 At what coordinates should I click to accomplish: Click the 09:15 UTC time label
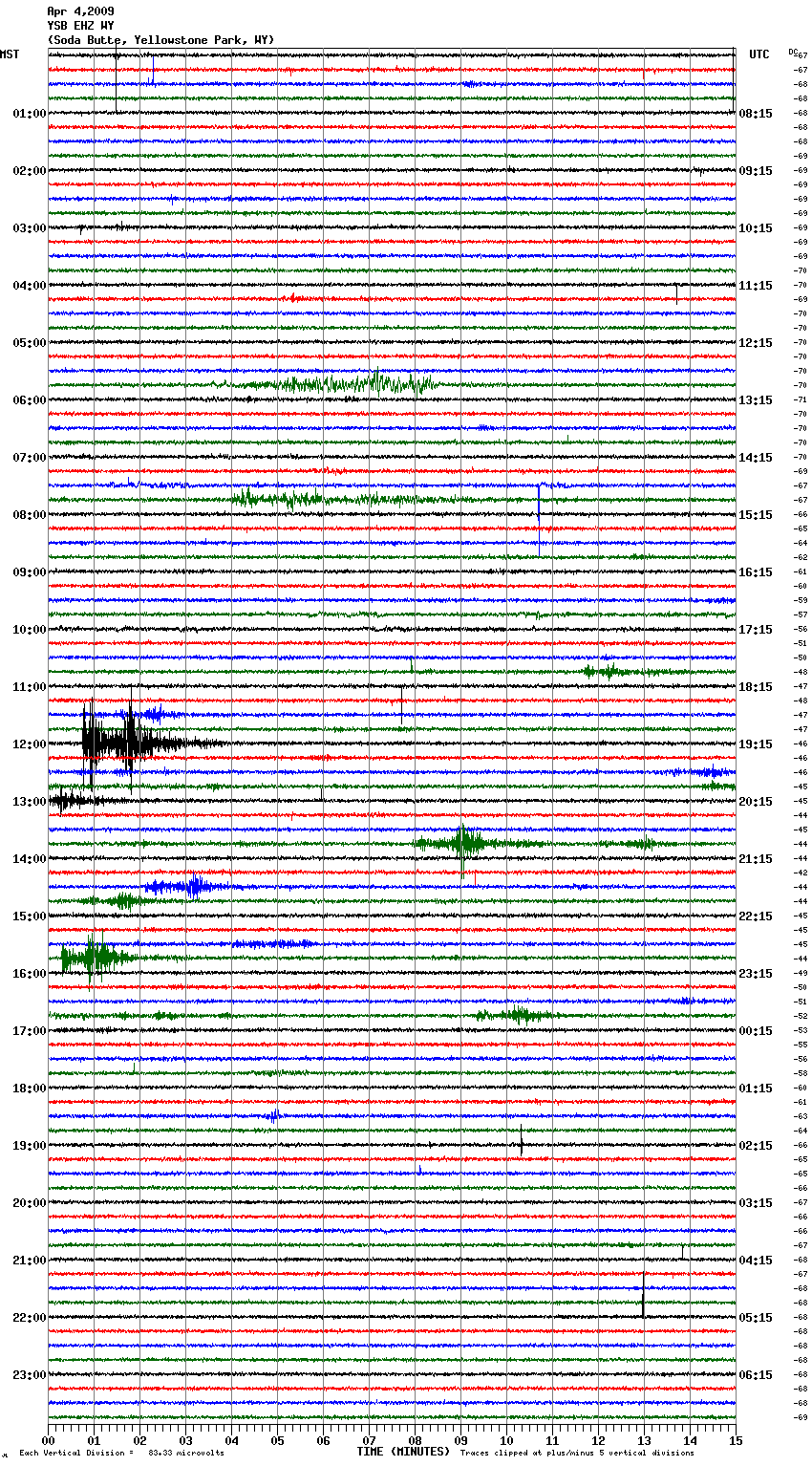(756, 171)
